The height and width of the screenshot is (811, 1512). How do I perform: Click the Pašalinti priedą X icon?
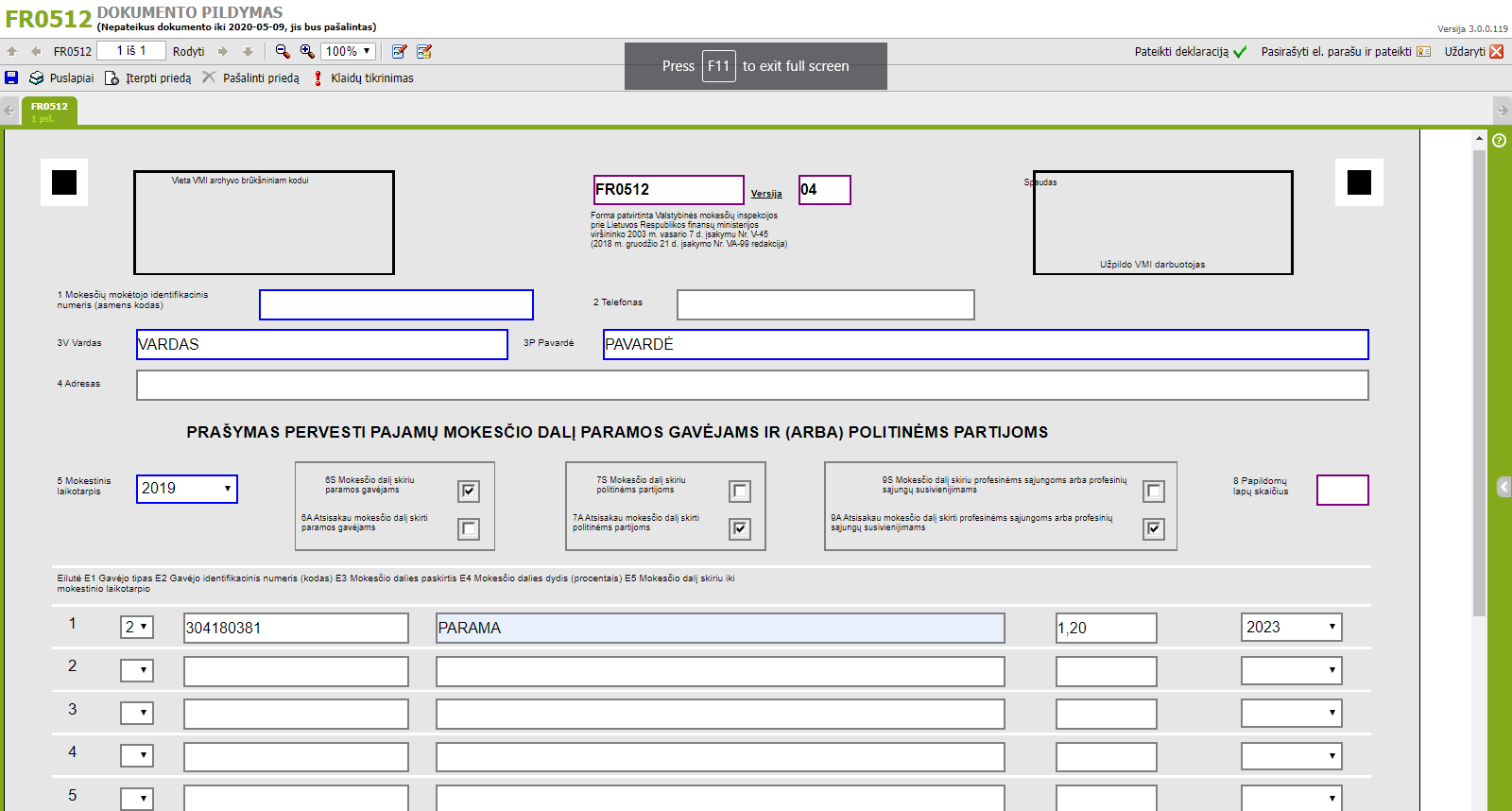[x=209, y=78]
